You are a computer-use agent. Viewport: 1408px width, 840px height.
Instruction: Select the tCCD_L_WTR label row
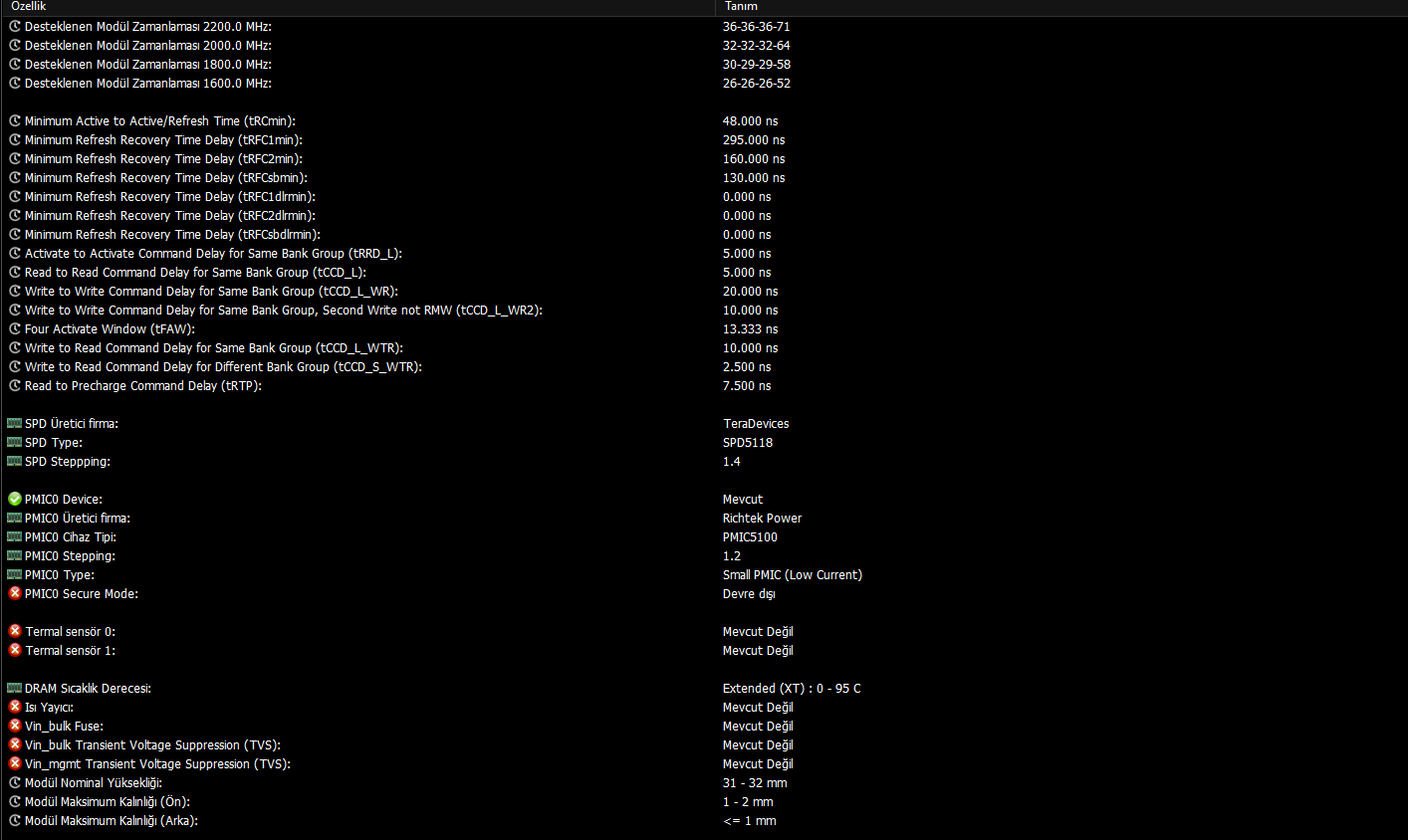click(214, 348)
